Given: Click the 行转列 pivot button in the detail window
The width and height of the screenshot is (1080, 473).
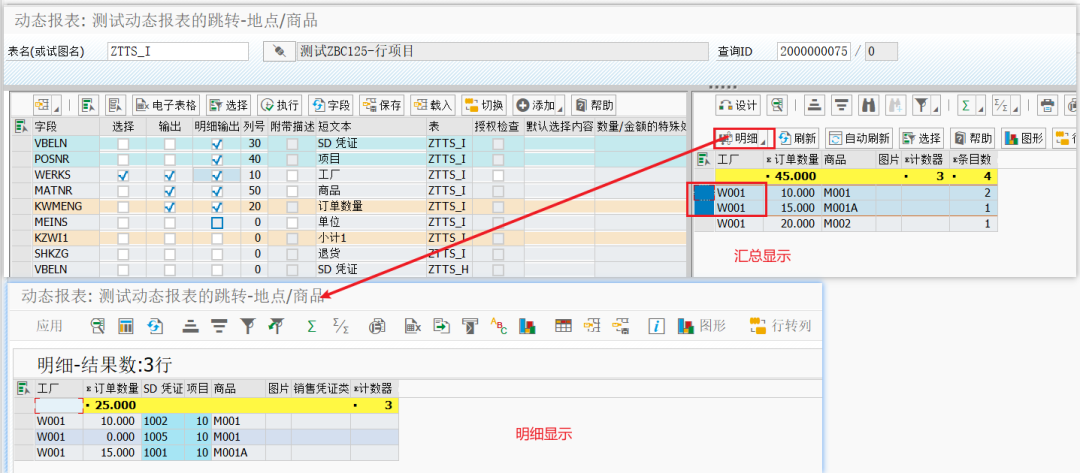Looking at the screenshot, I should [x=781, y=326].
